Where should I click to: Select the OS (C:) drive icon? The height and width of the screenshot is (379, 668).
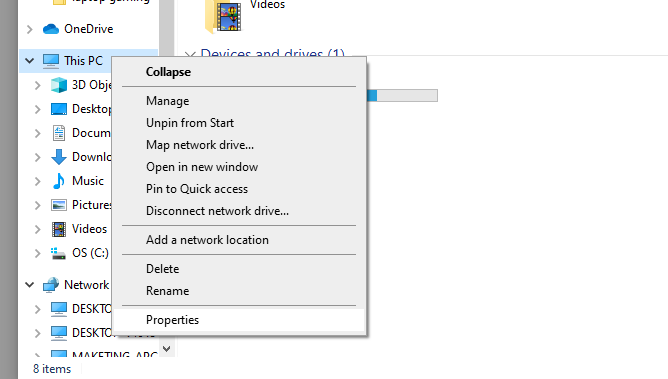pyautogui.click(x=58, y=253)
